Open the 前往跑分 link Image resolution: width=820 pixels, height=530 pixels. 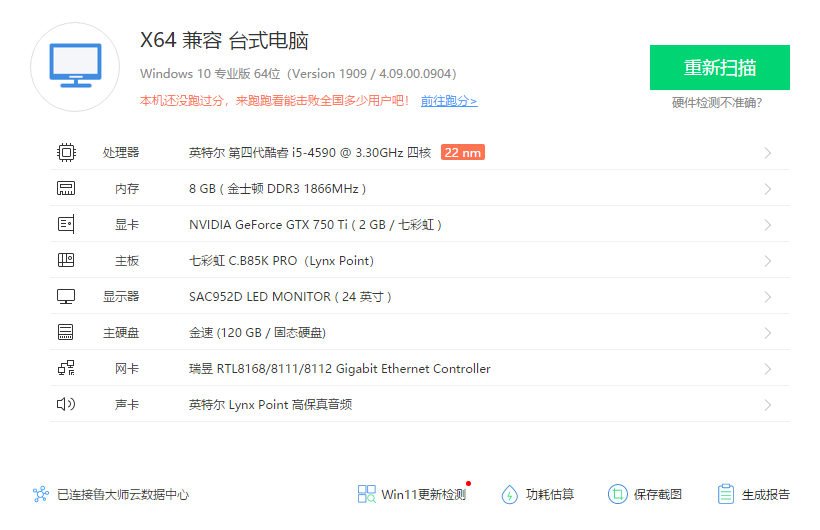tap(449, 101)
